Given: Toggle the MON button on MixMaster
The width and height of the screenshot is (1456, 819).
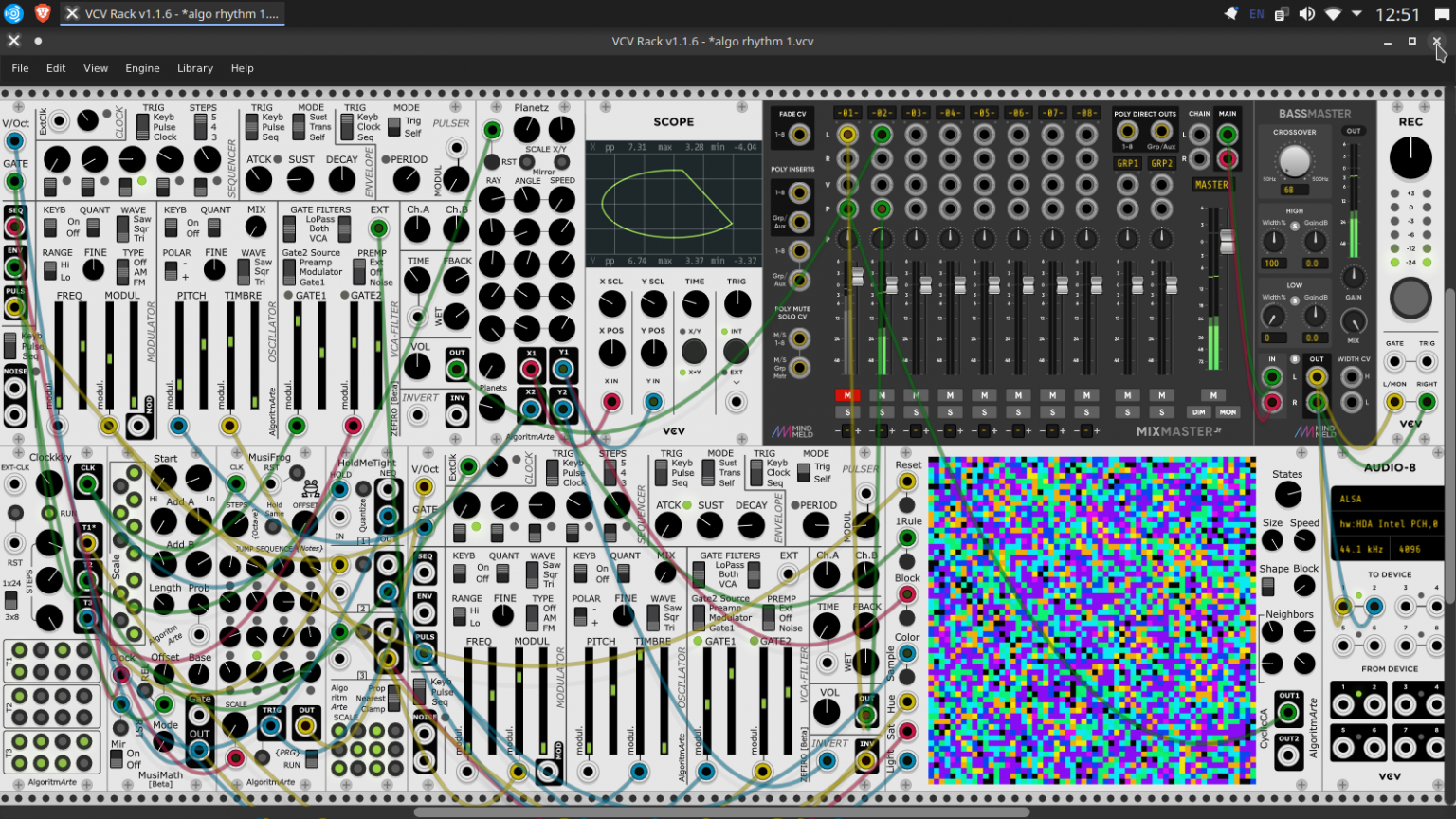Looking at the screenshot, I should pyautogui.click(x=1228, y=412).
